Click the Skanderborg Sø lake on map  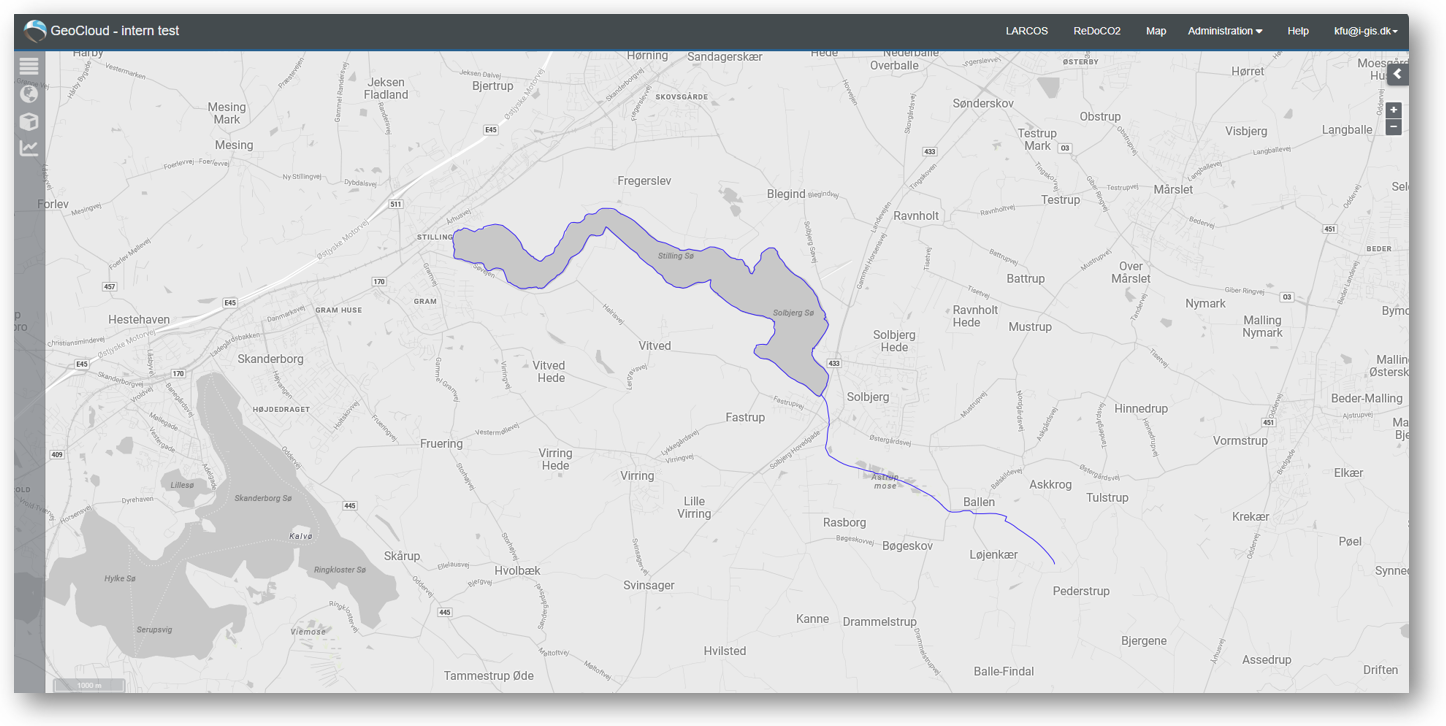(262, 498)
